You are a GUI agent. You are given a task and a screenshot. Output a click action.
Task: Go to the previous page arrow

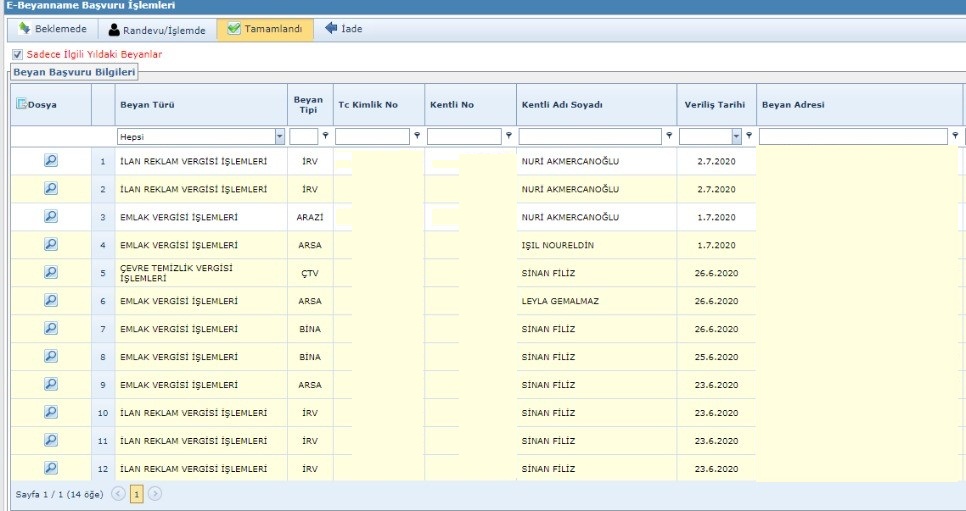point(118,494)
